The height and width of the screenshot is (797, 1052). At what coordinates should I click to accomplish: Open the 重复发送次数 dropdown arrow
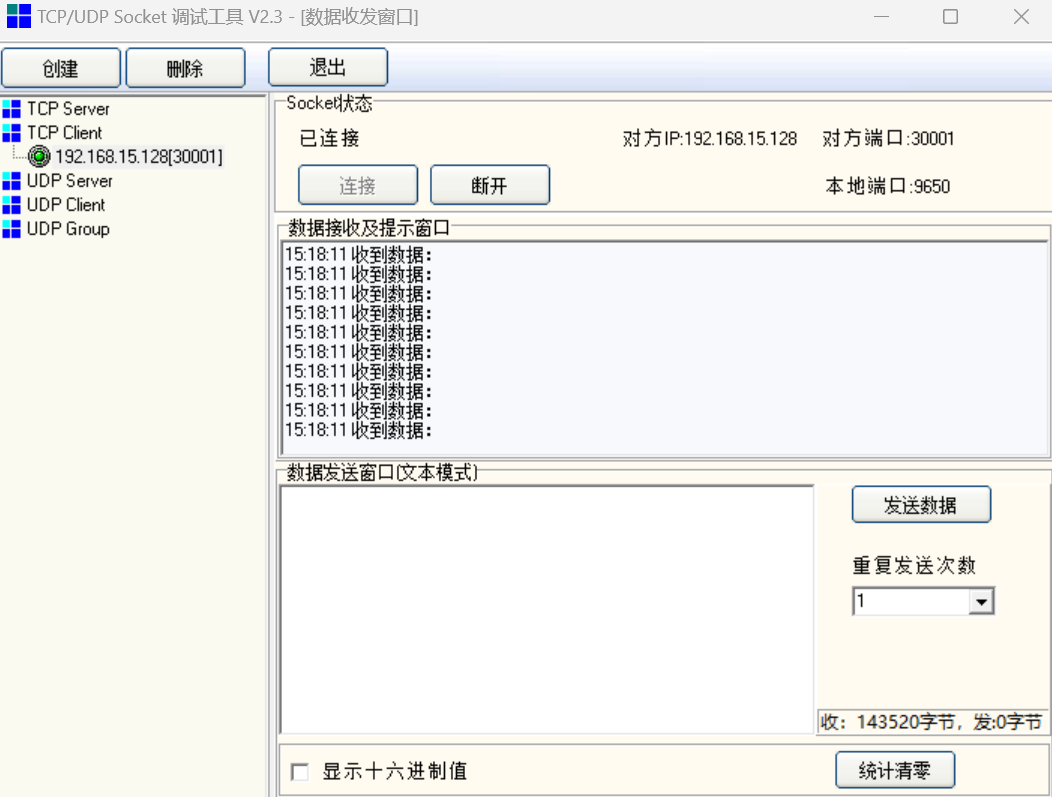[x=981, y=601]
